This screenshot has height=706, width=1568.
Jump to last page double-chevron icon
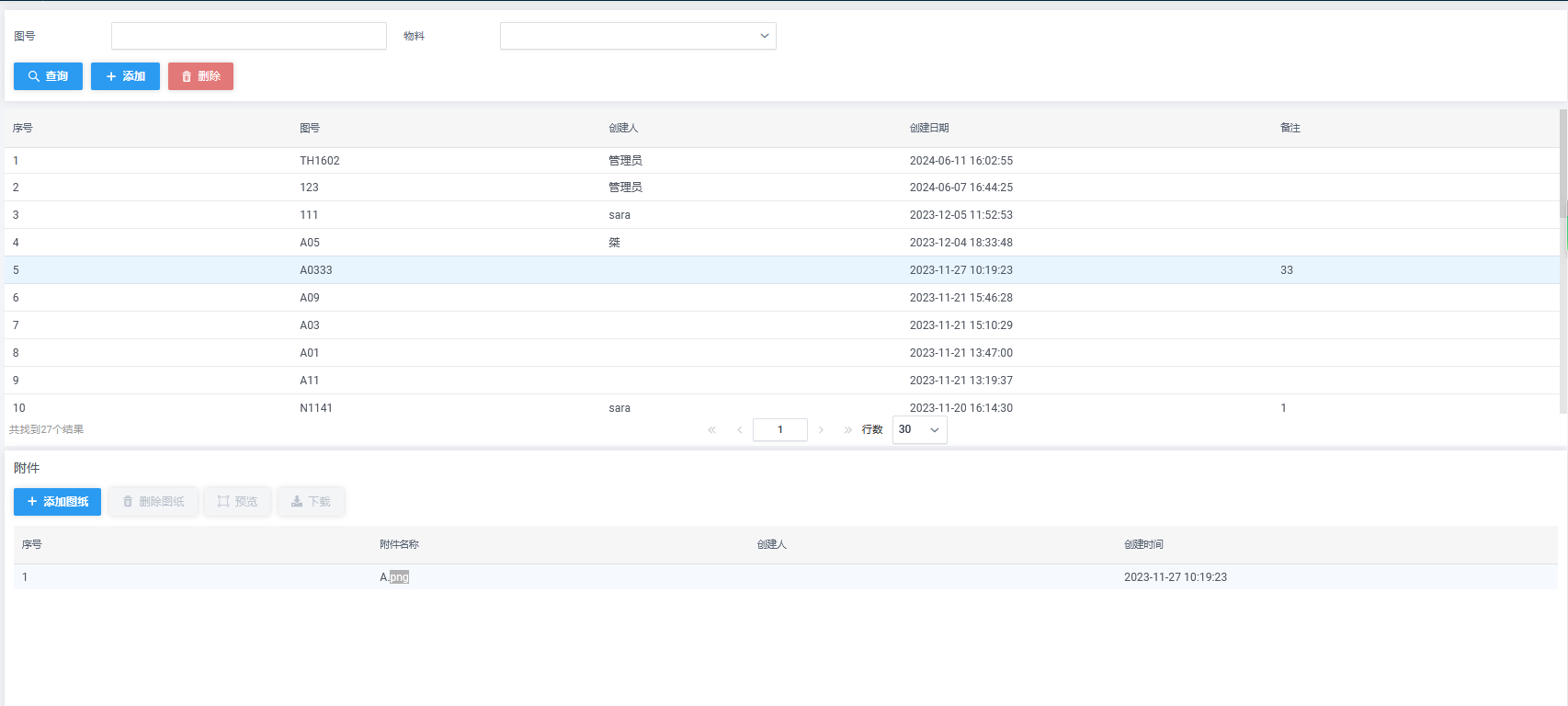click(x=847, y=430)
